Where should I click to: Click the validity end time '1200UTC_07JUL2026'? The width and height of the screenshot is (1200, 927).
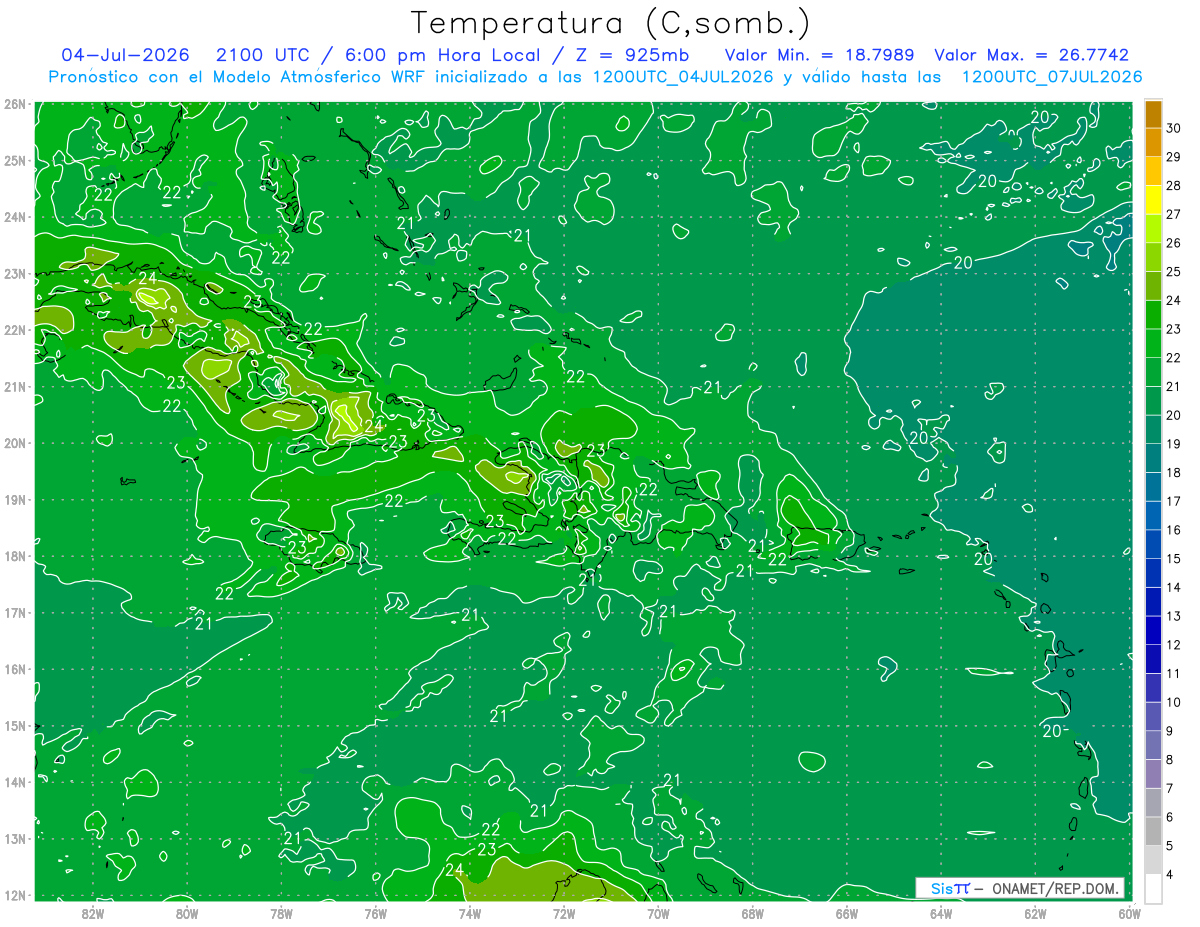[x=1052, y=76]
